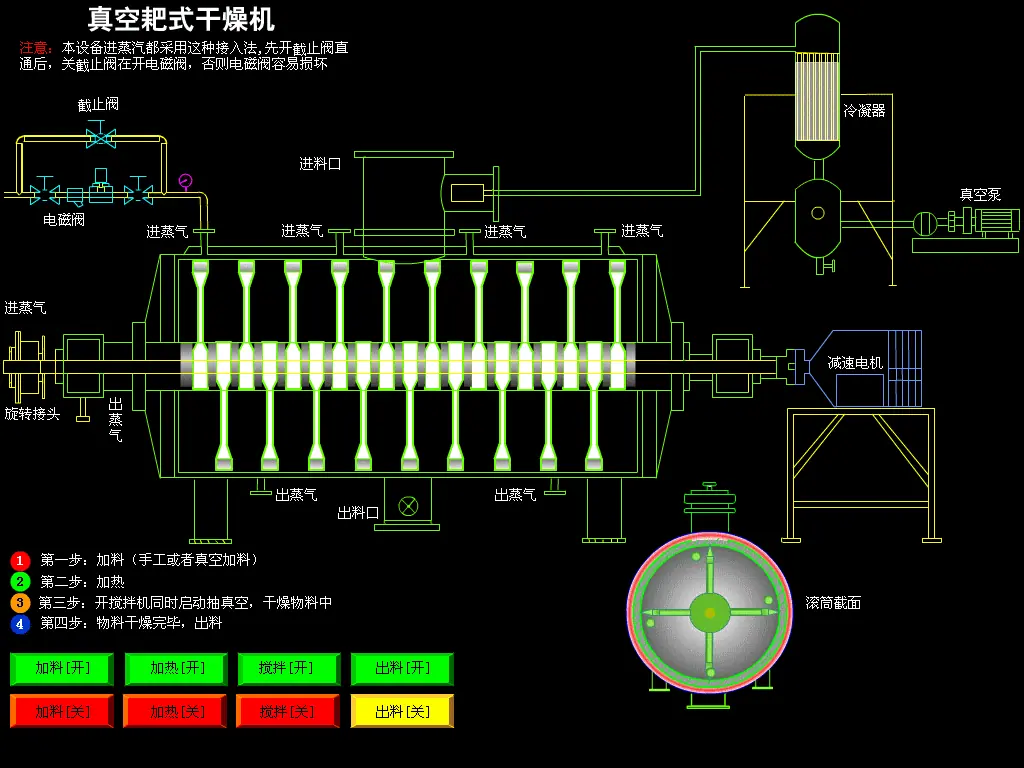This screenshot has height=768, width=1024.
Task: Click the blue step 4 circle
Action: 20,624
